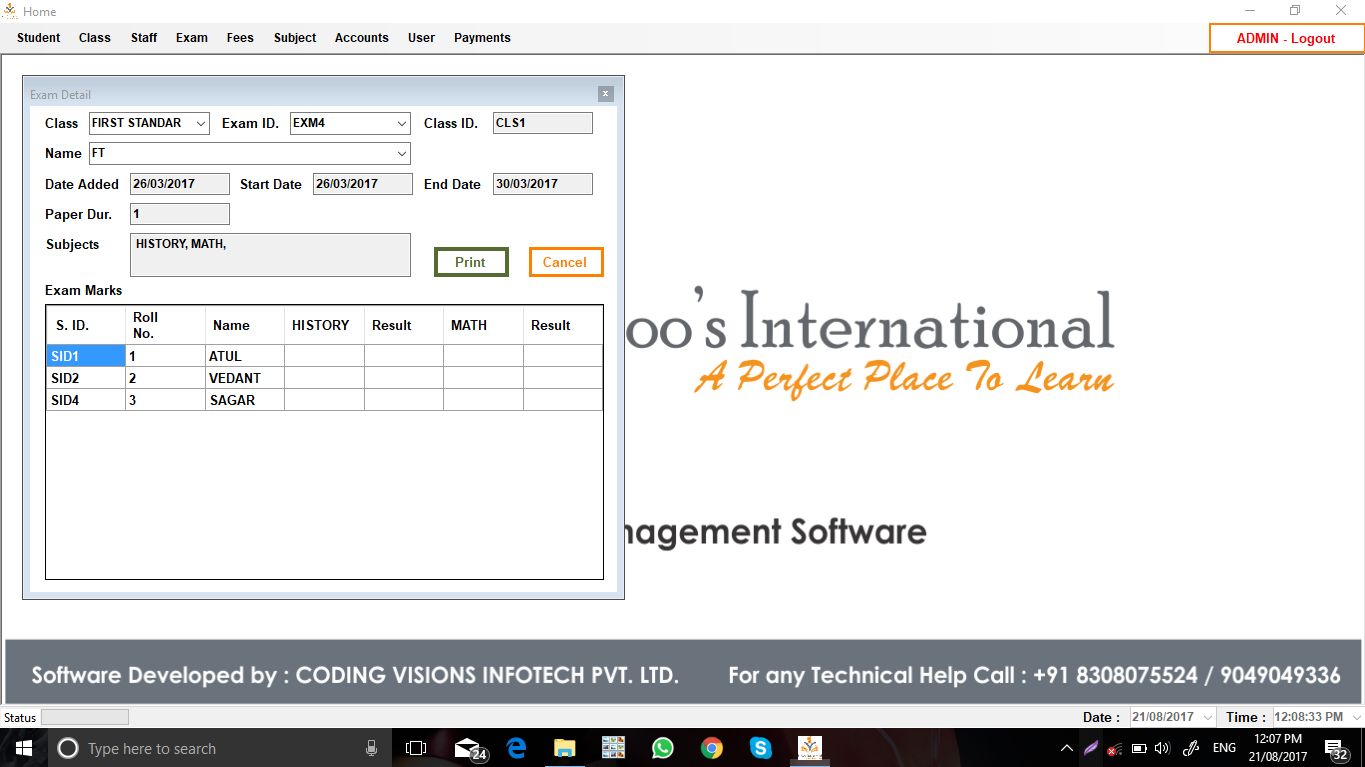Click the ENG language indicator
Image resolution: width=1365 pixels, height=767 pixels.
point(1224,748)
